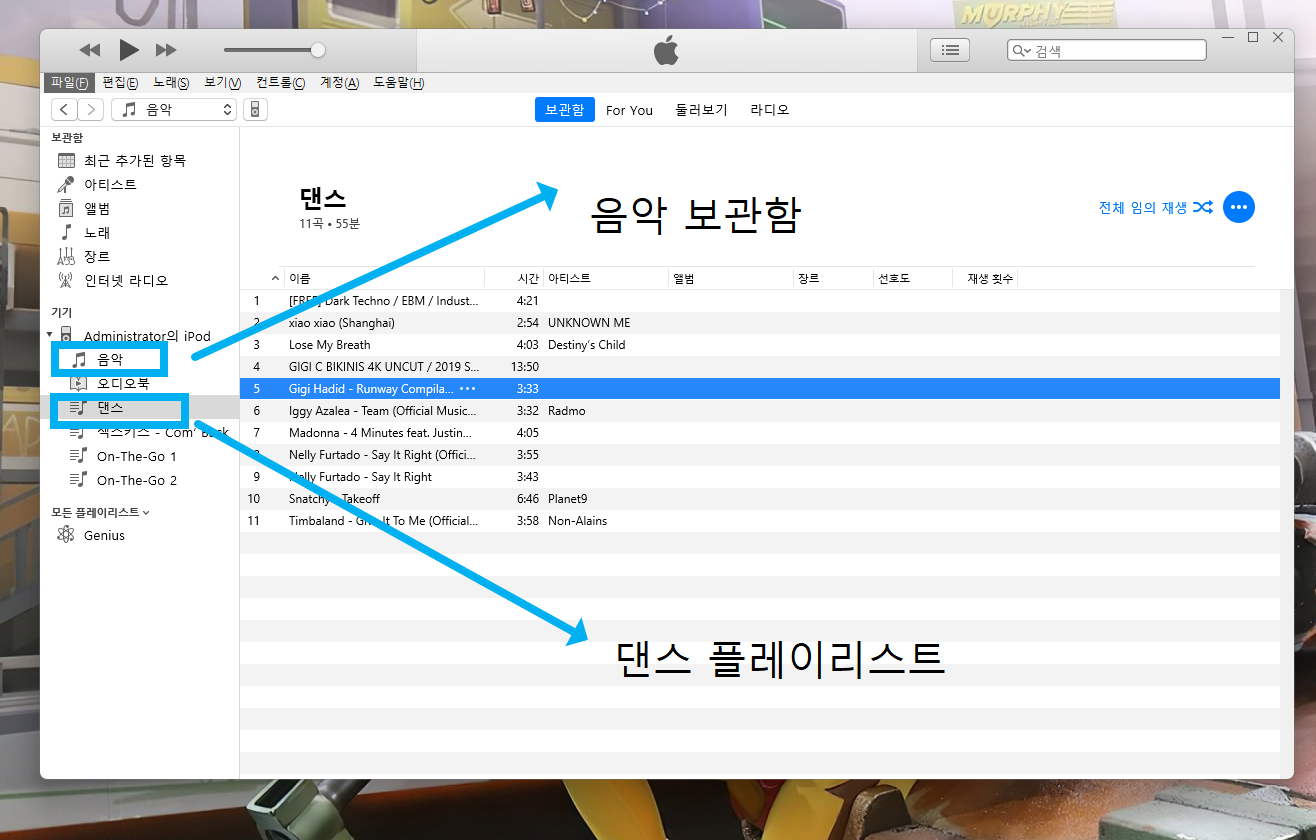Open the 파일 menu
Image resolution: width=1316 pixels, height=840 pixels.
click(x=70, y=83)
